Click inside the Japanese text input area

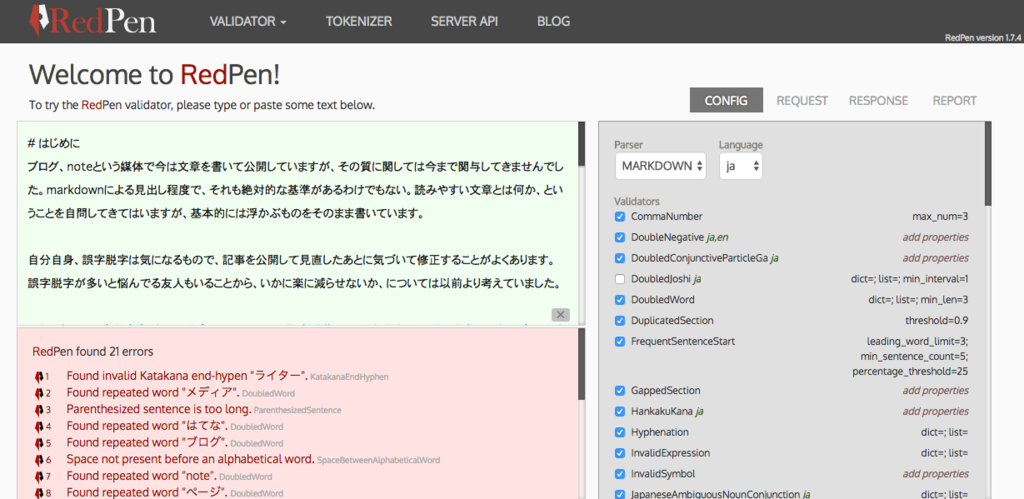tap(296, 222)
